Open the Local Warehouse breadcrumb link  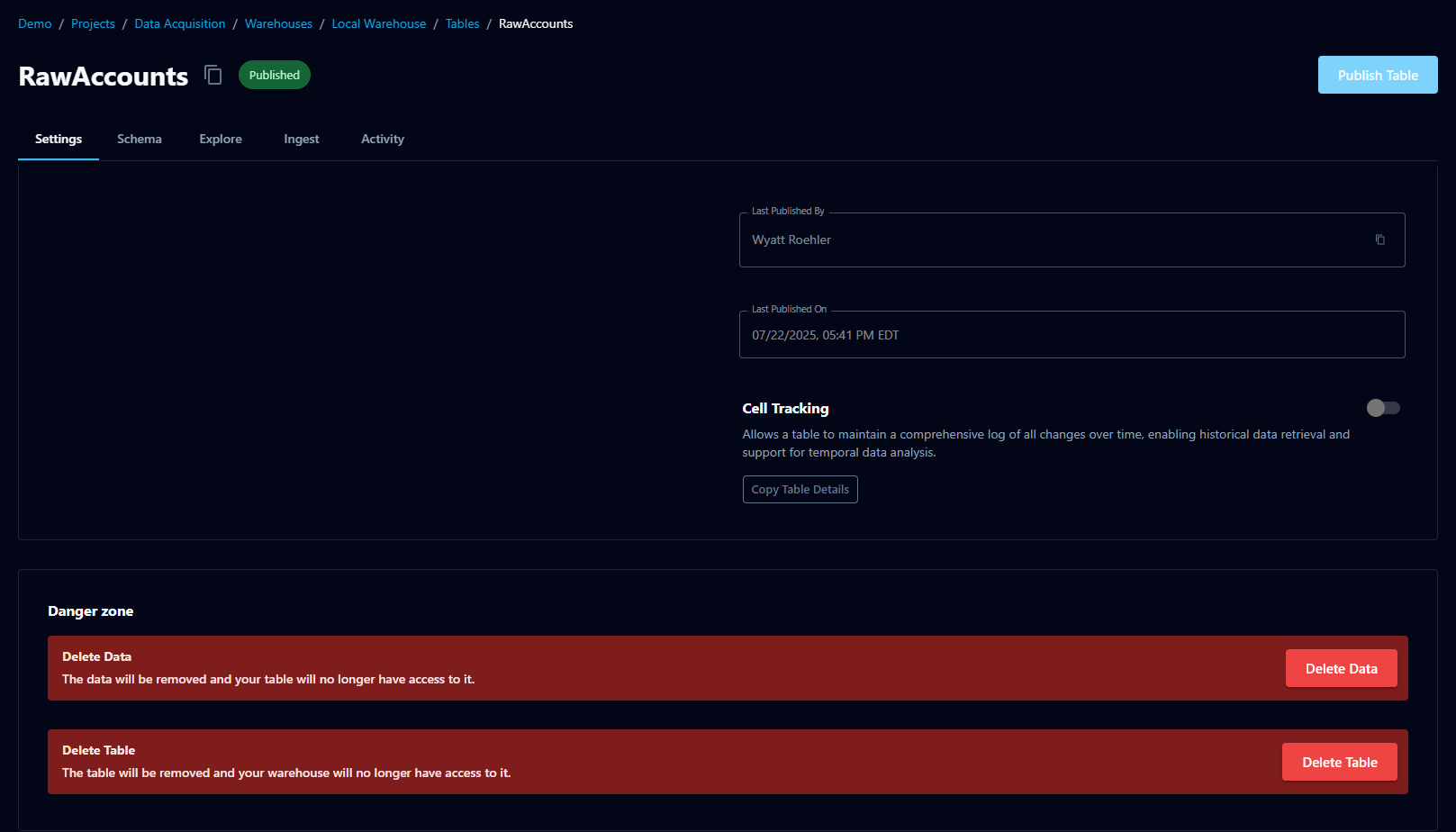tap(379, 23)
